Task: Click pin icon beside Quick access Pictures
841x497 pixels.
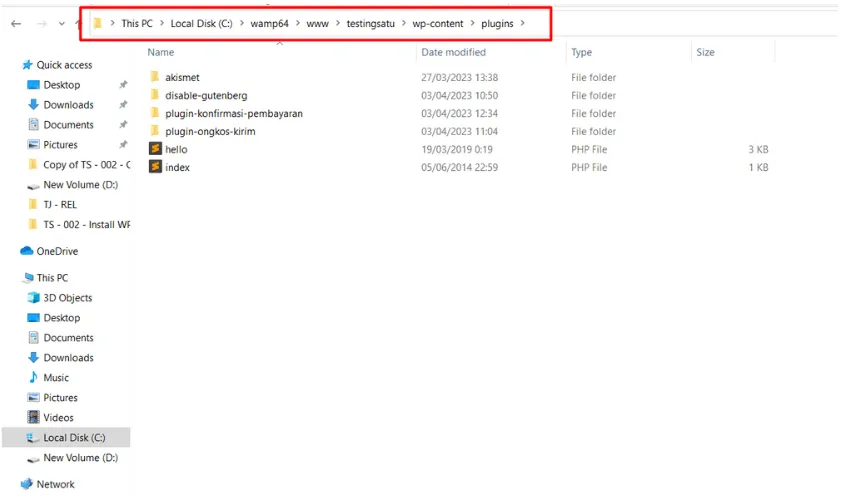Action: pos(123,145)
